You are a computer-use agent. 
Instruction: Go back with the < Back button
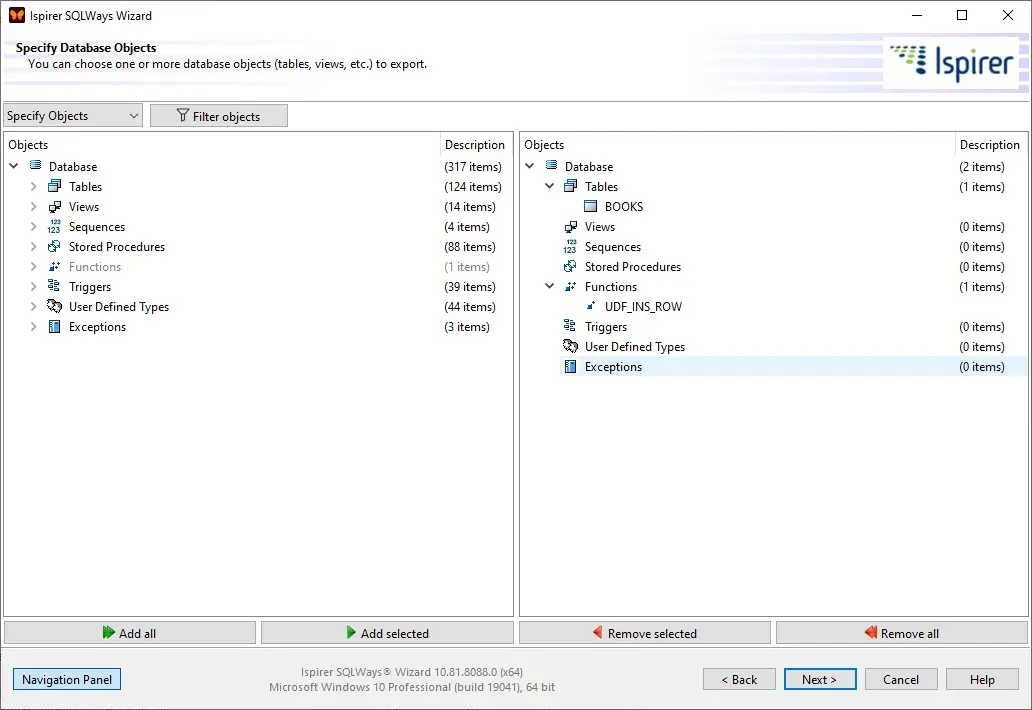coord(739,679)
